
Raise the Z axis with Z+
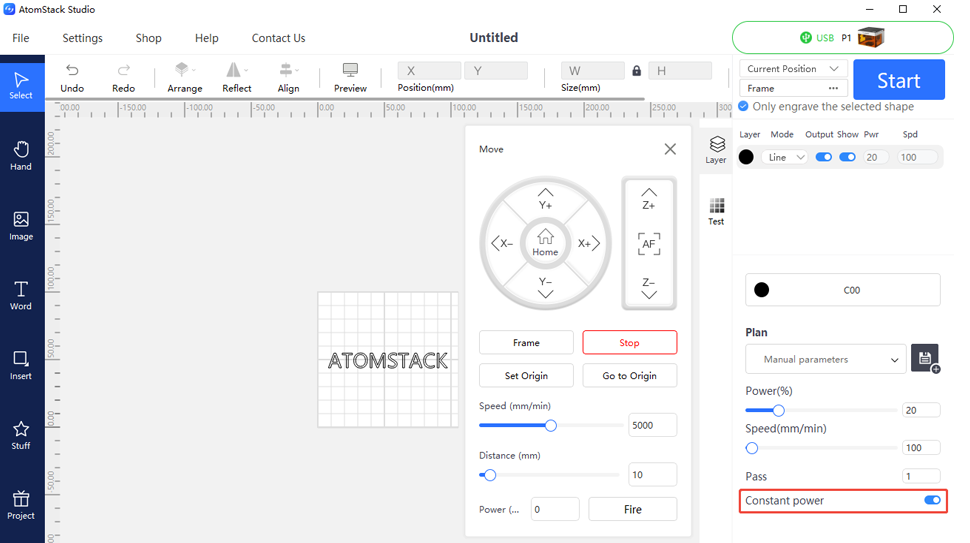point(648,199)
